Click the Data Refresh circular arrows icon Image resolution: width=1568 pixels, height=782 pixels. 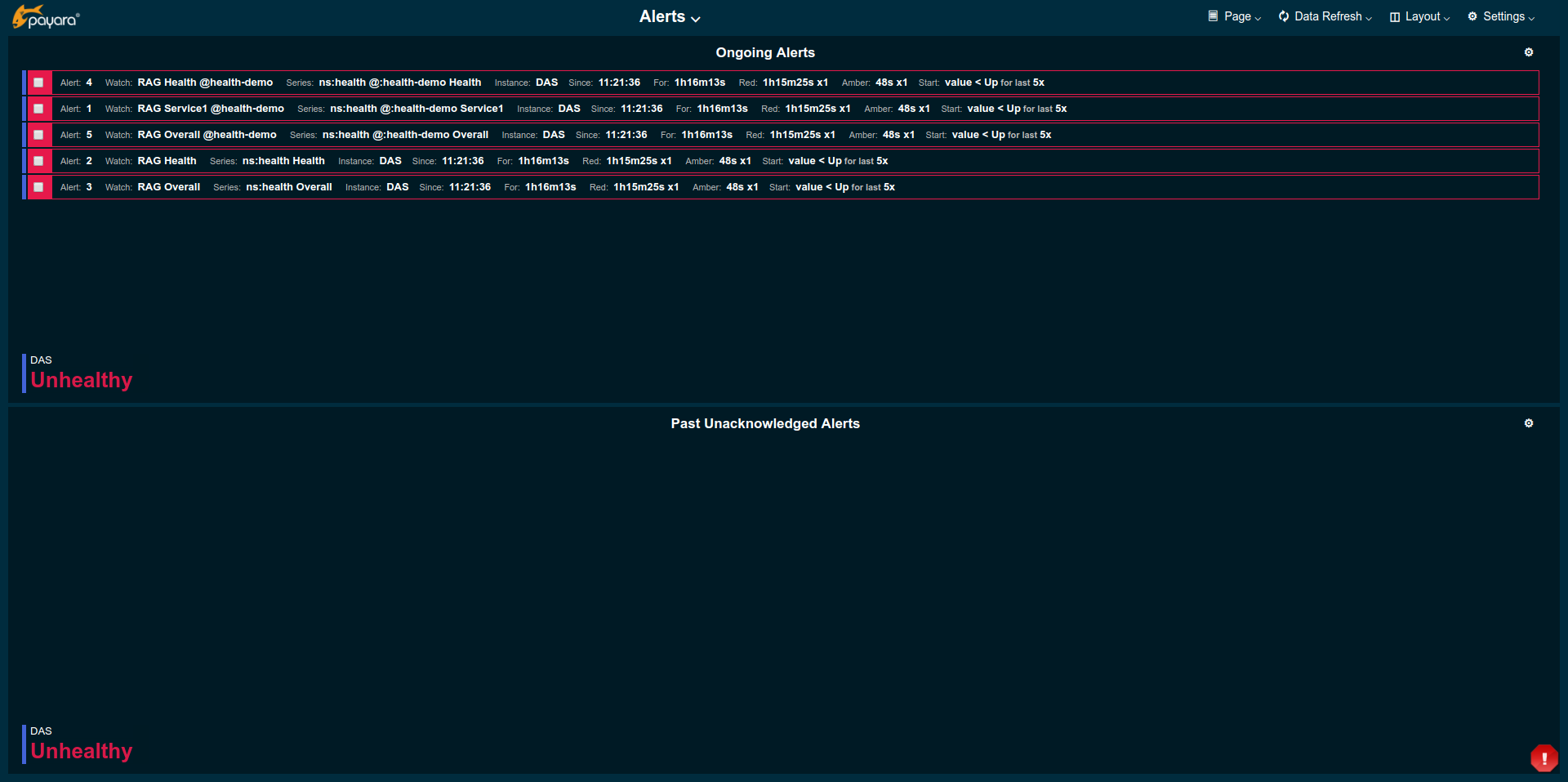click(1283, 16)
